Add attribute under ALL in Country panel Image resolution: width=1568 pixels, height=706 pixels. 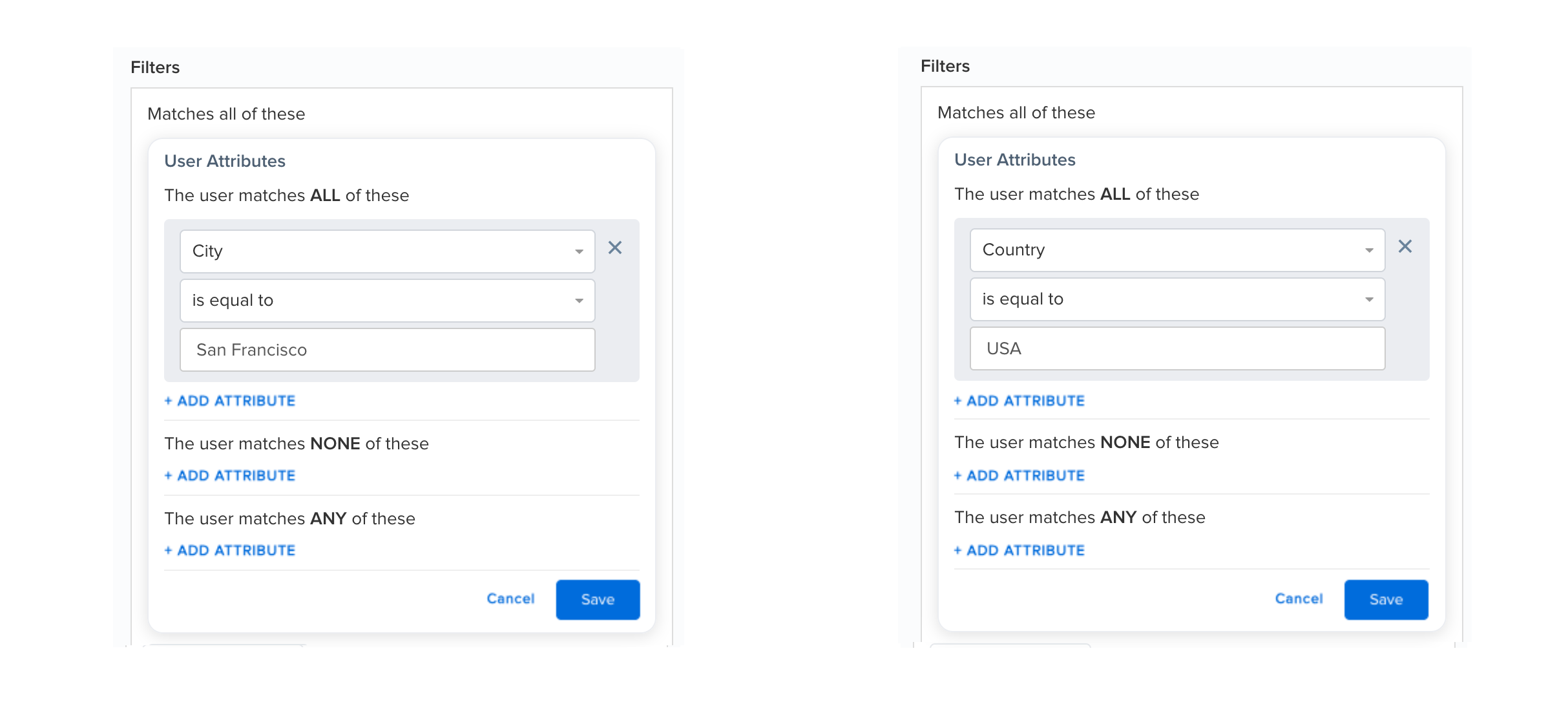(1019, 401)
